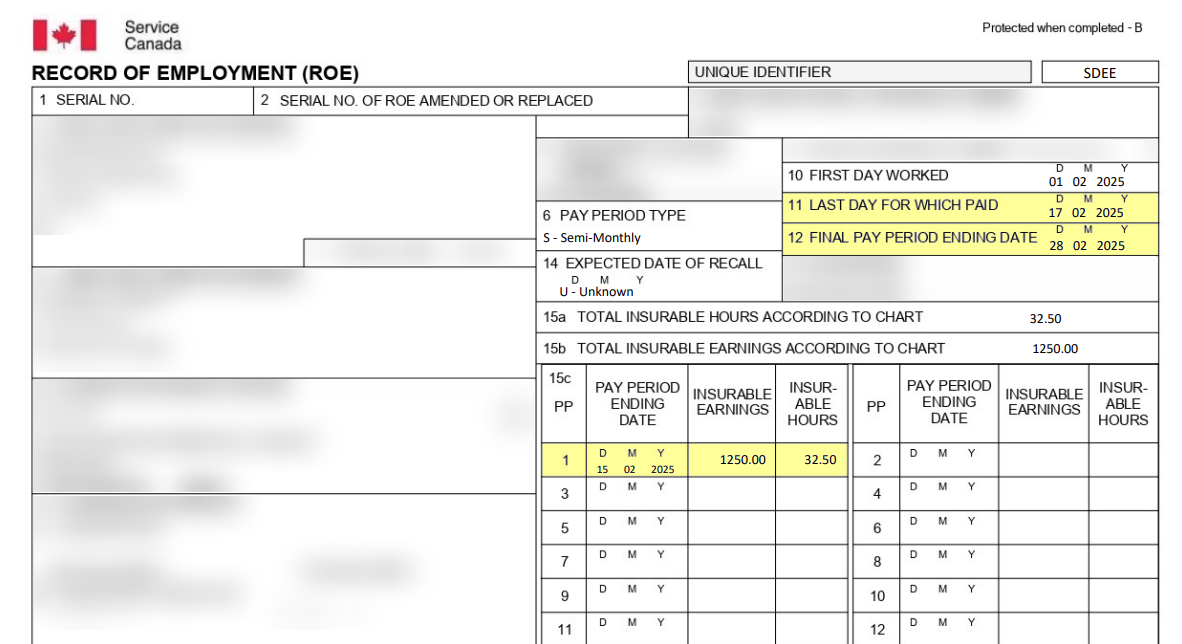Click pay period 3 insurable earnings cell
Image resolution: width=1182 pixels, height=644 pixels.
click(731, 494)
